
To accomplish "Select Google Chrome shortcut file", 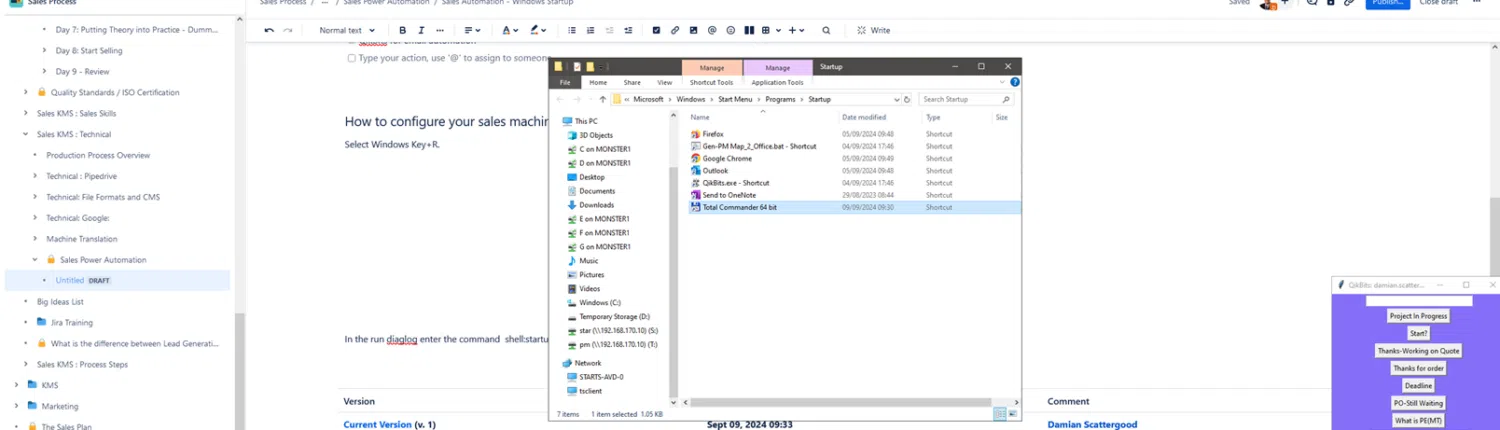I will (727, 158).
